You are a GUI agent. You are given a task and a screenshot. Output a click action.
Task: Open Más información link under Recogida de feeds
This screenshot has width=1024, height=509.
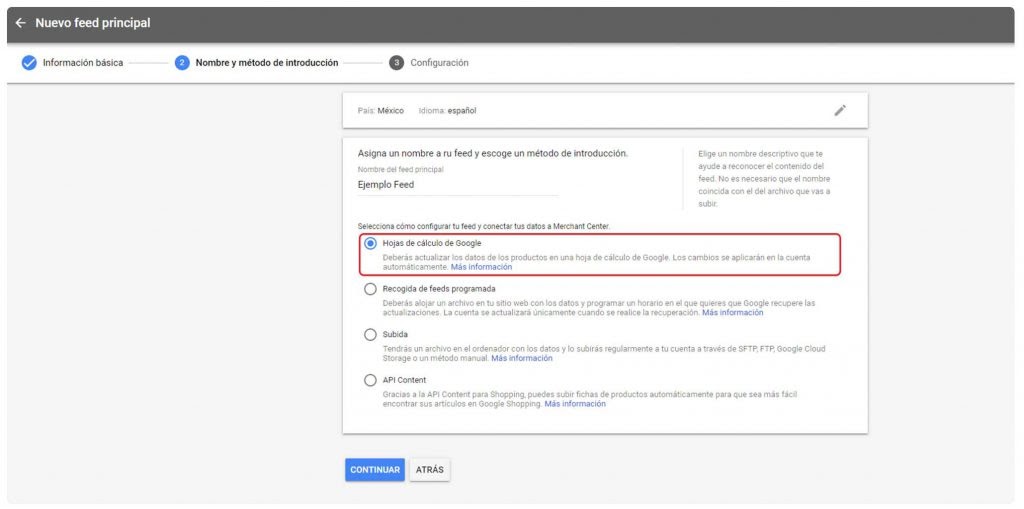pyautogui.click(x=732, y=312)
